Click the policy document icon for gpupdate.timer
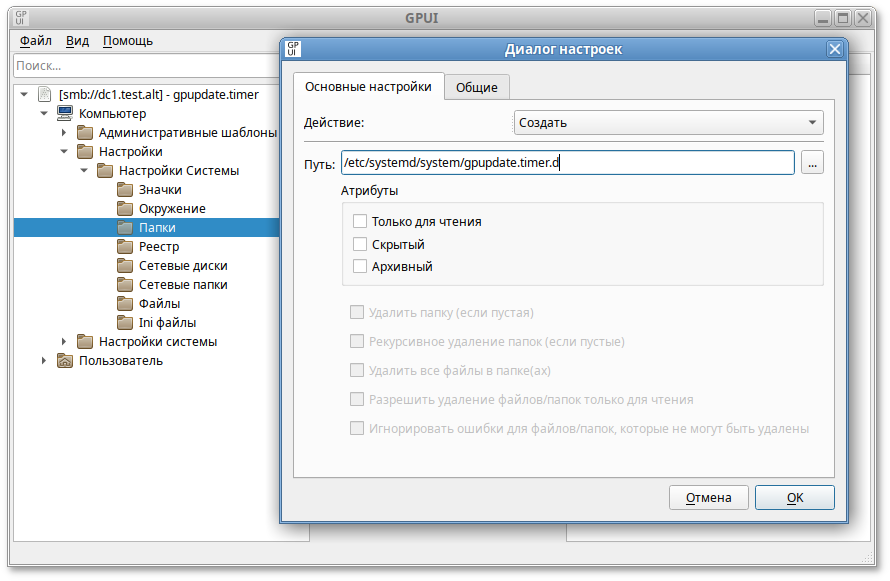This screenshot has height=581, width=890. [45, 95]
